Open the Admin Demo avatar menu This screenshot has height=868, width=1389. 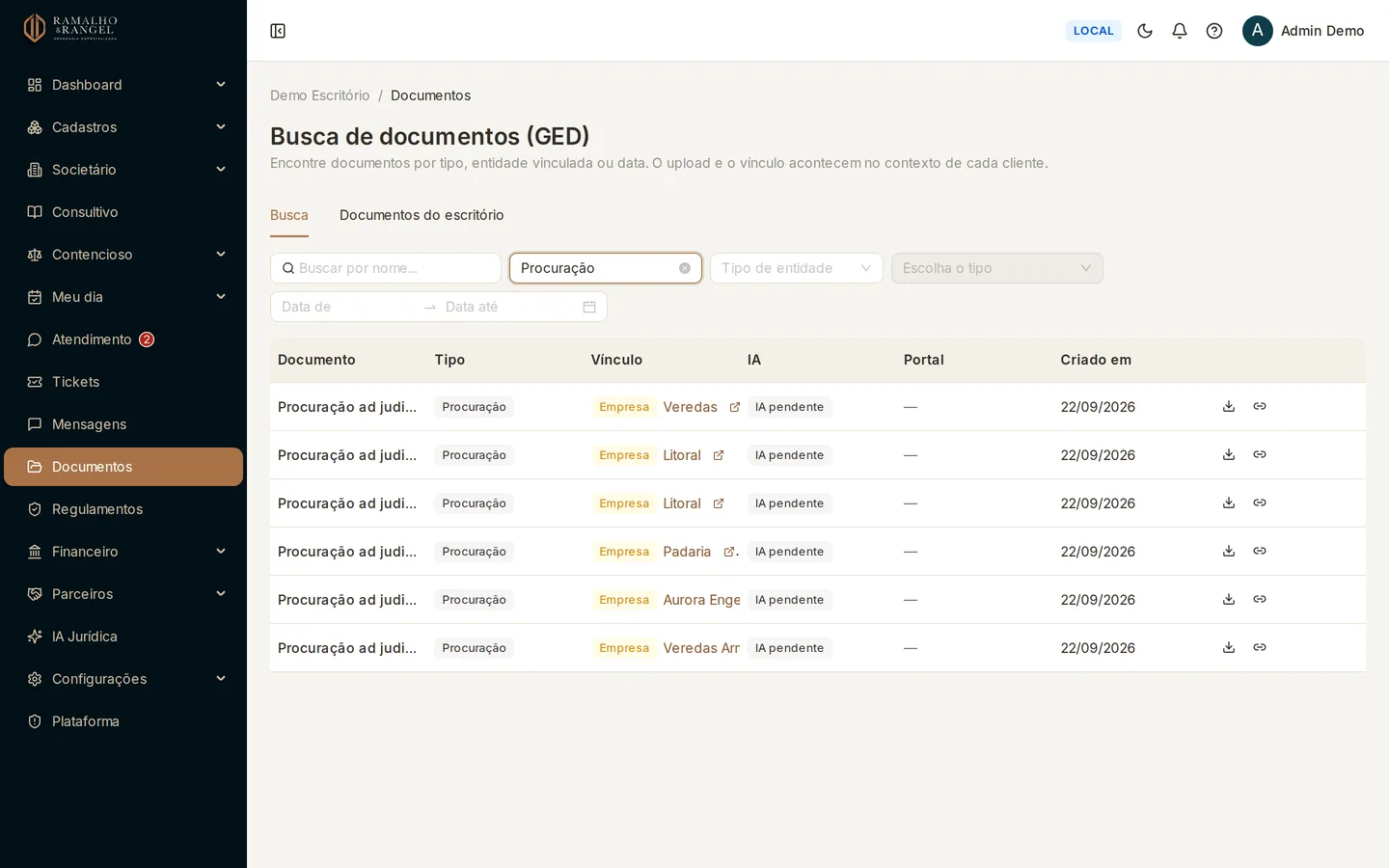(x=1303, y=31)
